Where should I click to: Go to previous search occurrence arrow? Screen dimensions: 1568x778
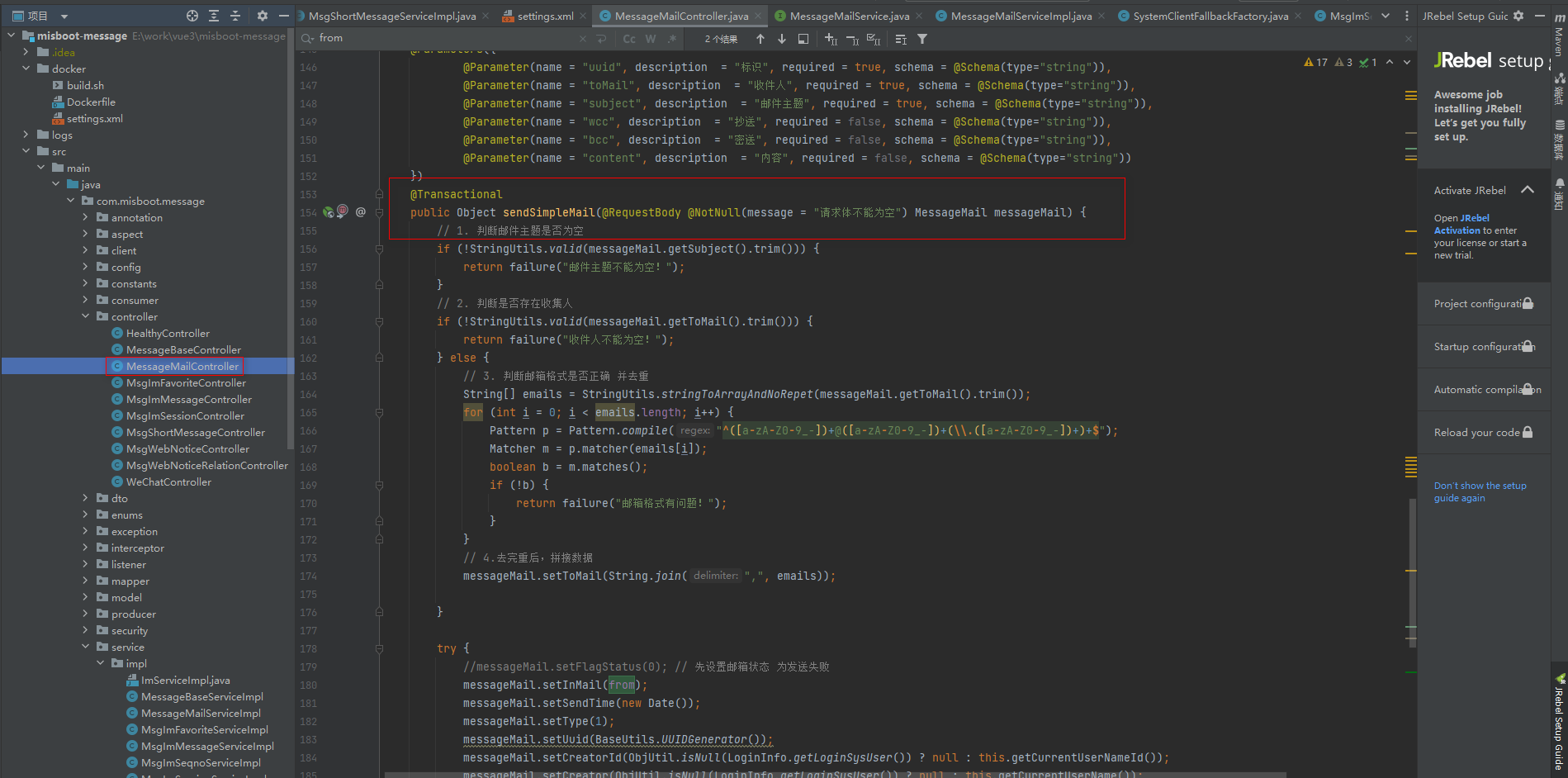click(760, 39)
